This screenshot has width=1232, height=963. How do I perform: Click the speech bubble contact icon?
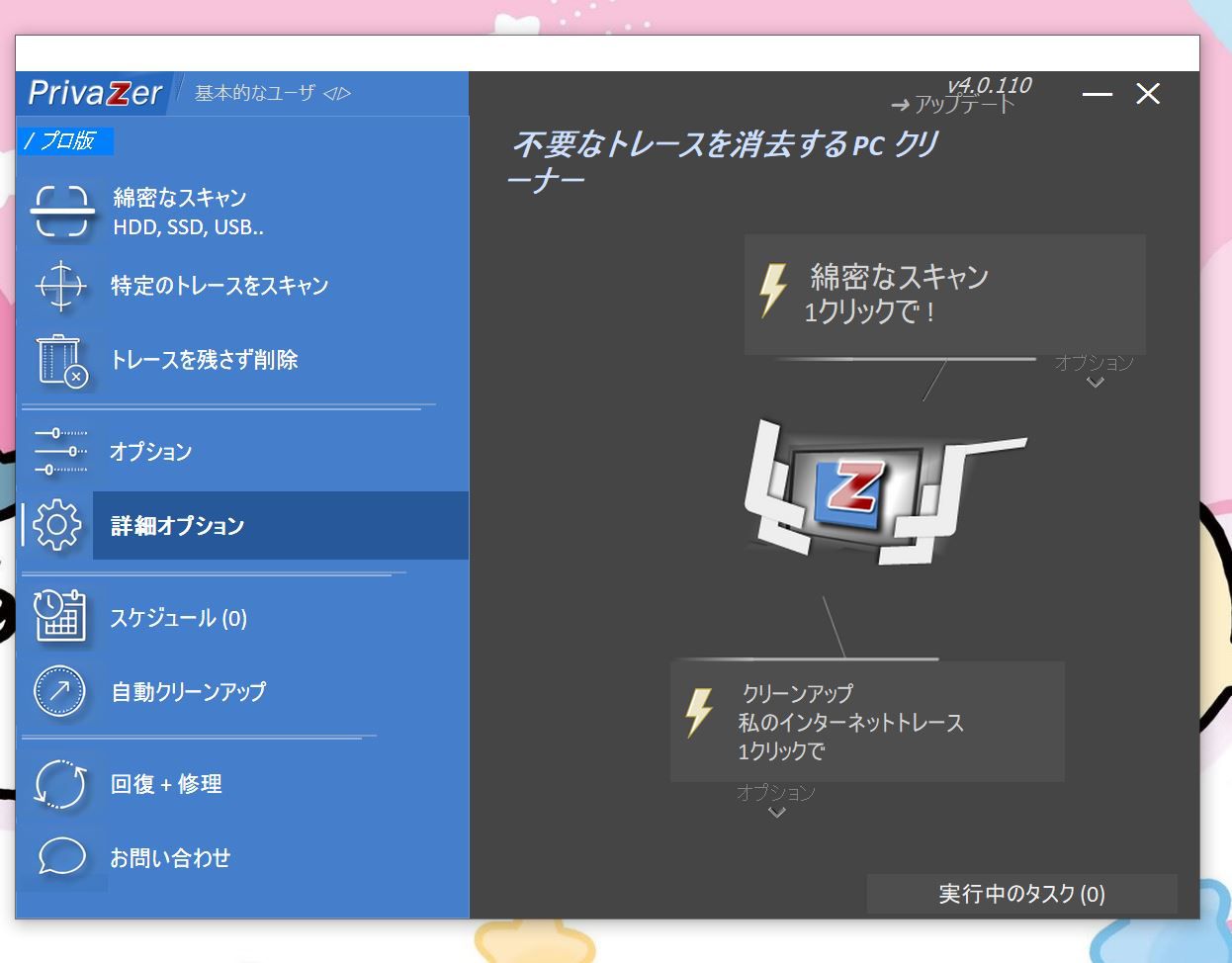tap(61, 857)
